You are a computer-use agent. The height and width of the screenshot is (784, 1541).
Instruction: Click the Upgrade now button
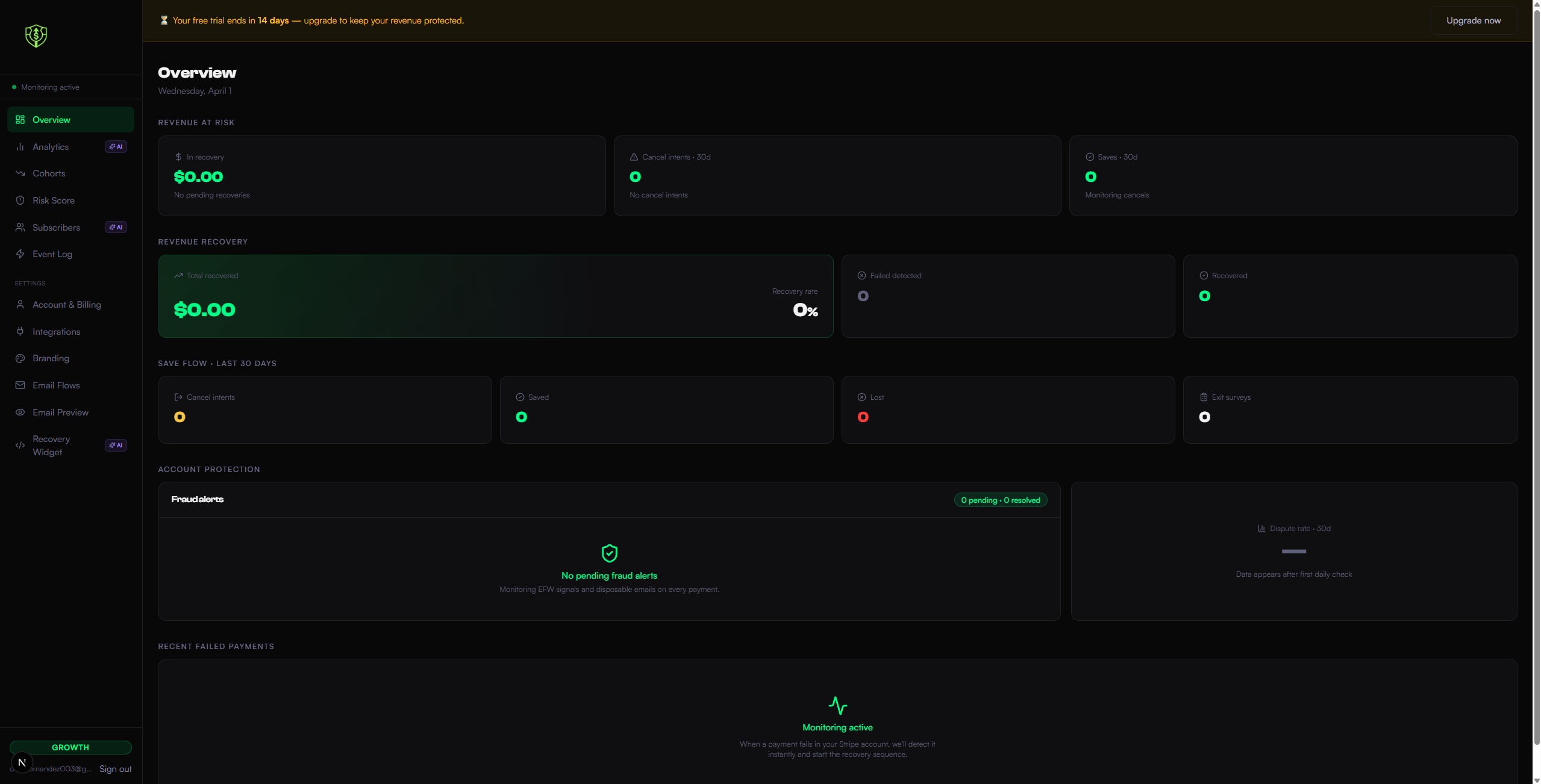click(x=1474, y=20)
